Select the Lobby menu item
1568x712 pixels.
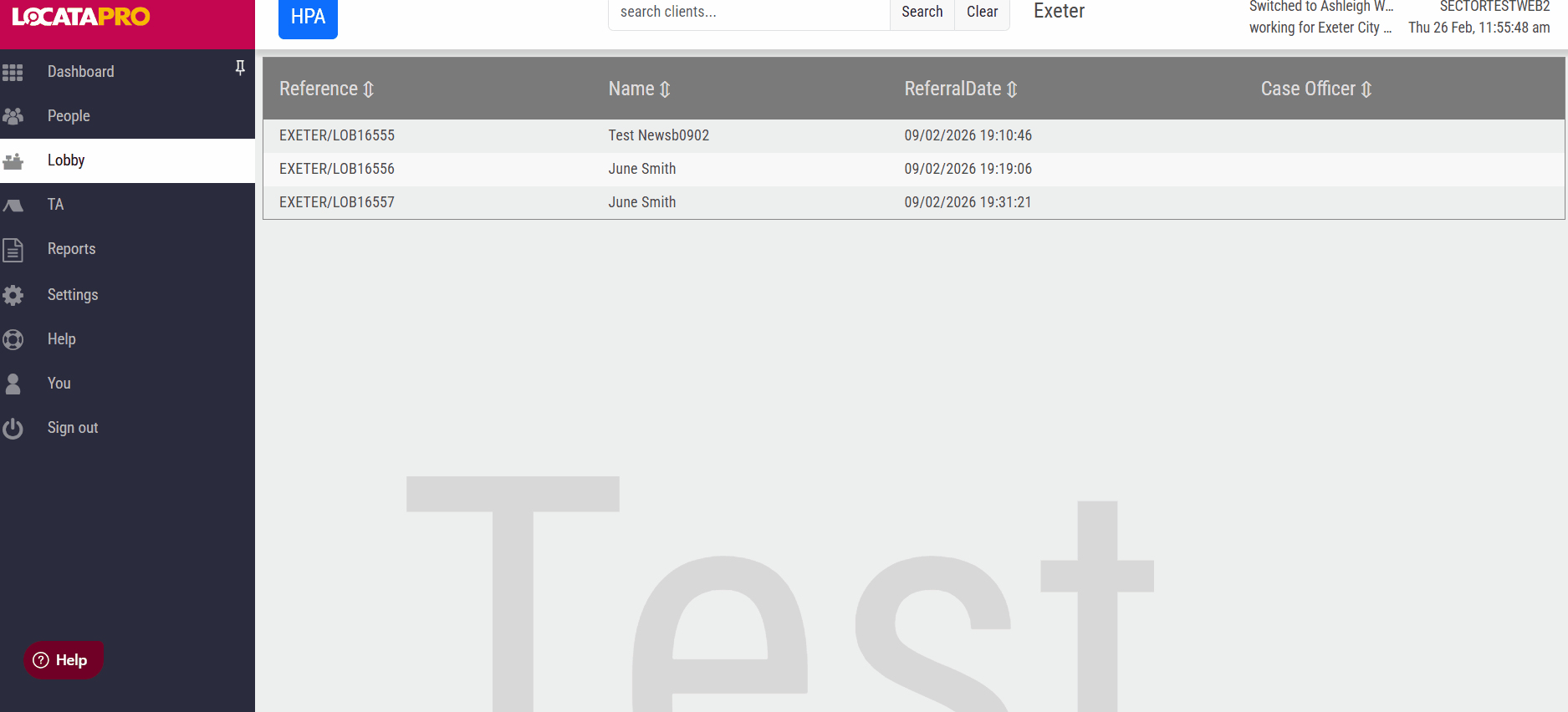point(127,160)
